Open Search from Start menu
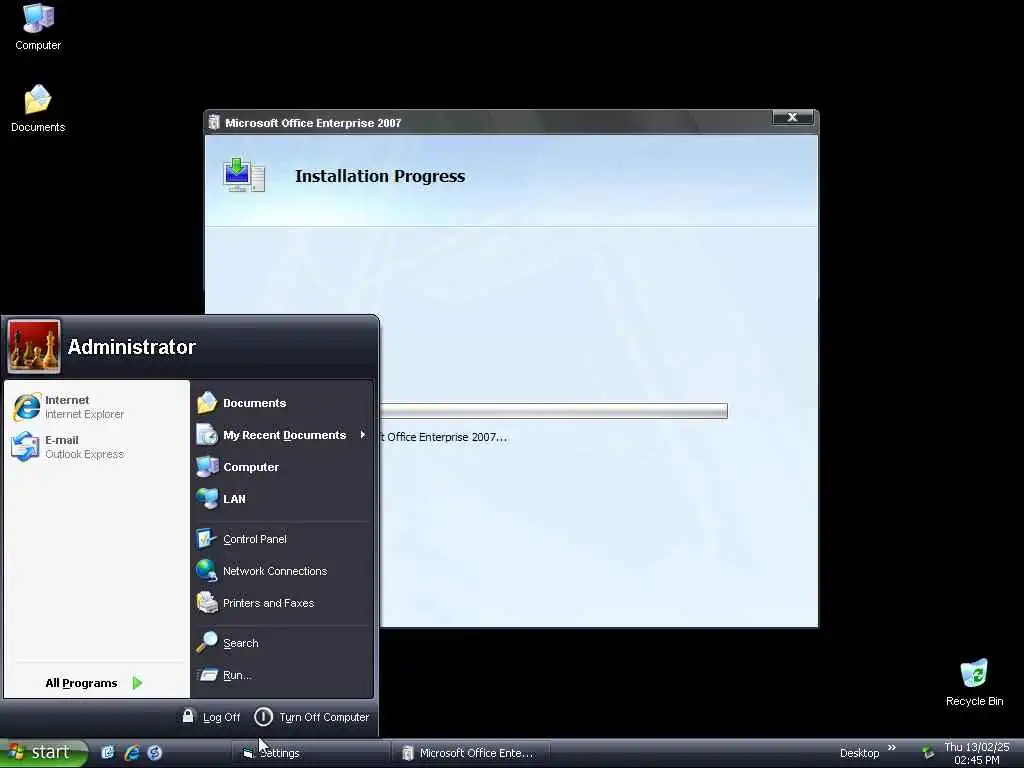The width and height of the screenshot is (1024, 768). (x=282, y=643)
